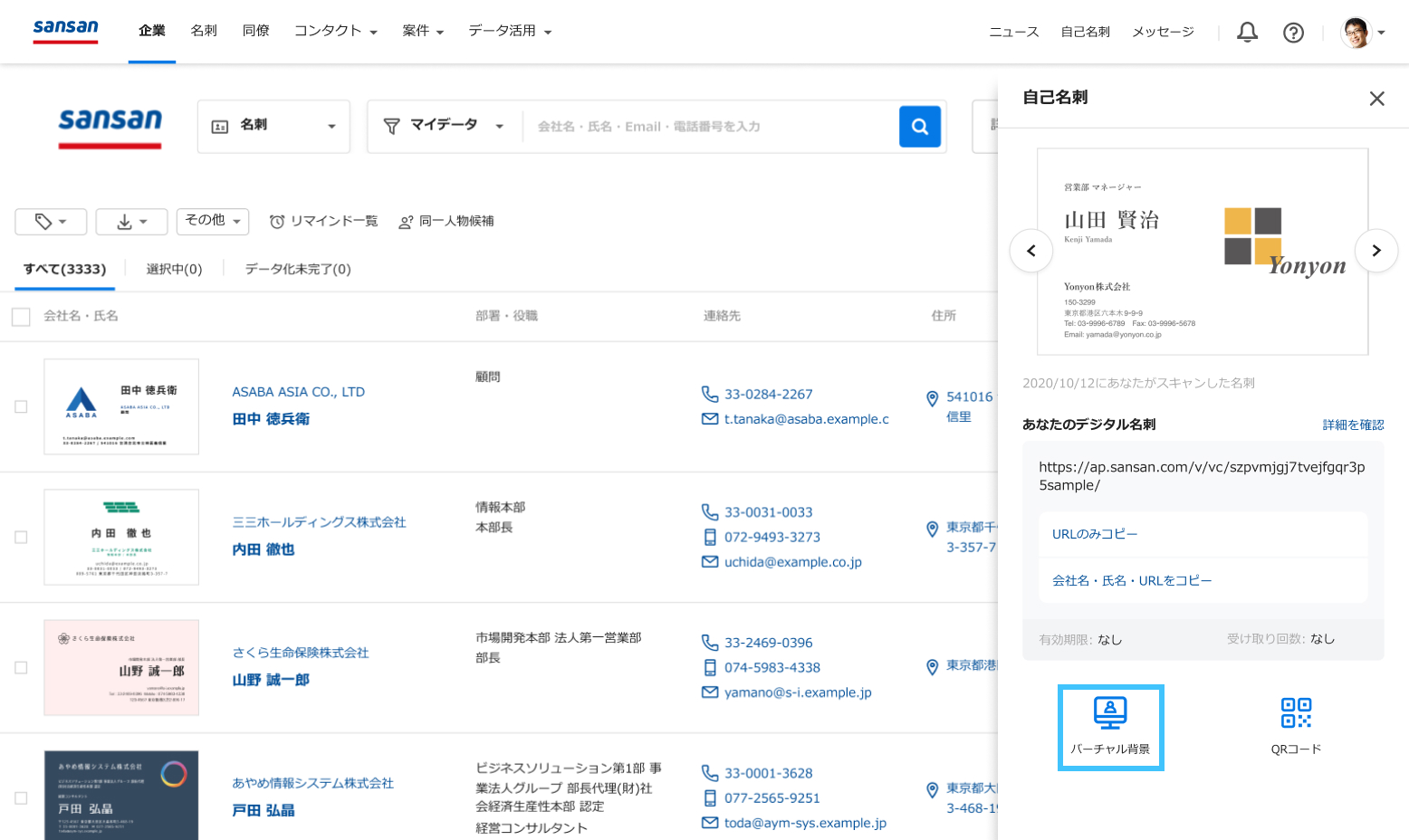The image size is (1409, 840).
Task: Click the Sansan logo in the top bar
Action: coord(66,31)
